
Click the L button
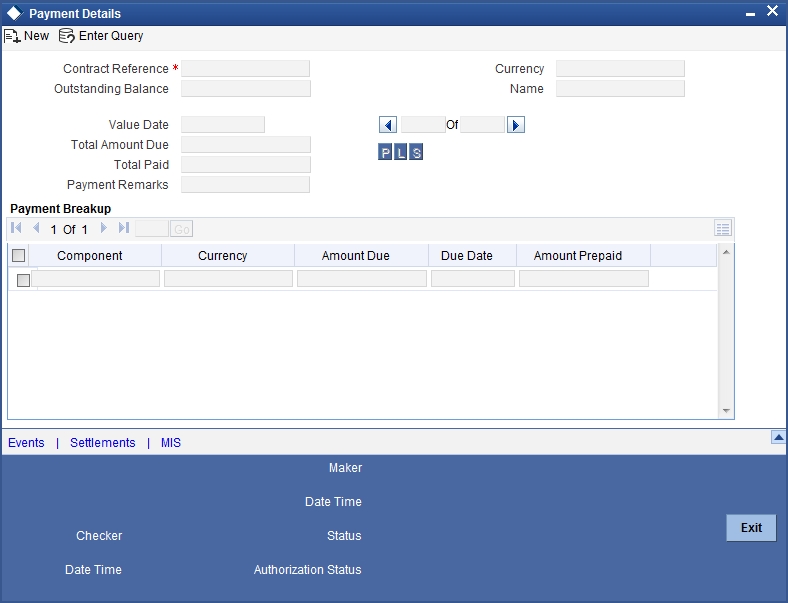(x=401, y=152)
